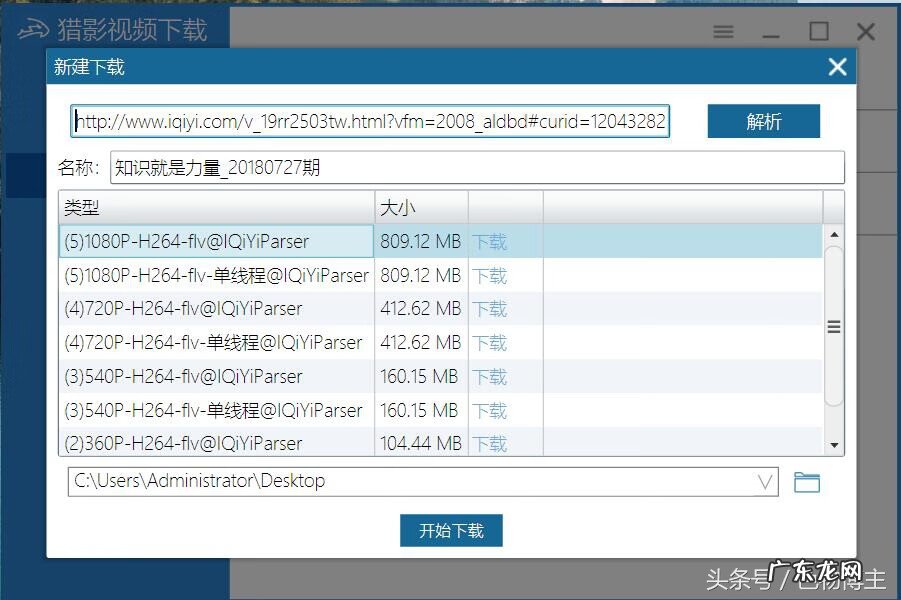Click the 名称 name input field
901x600 pixels.
pos(450,167)
